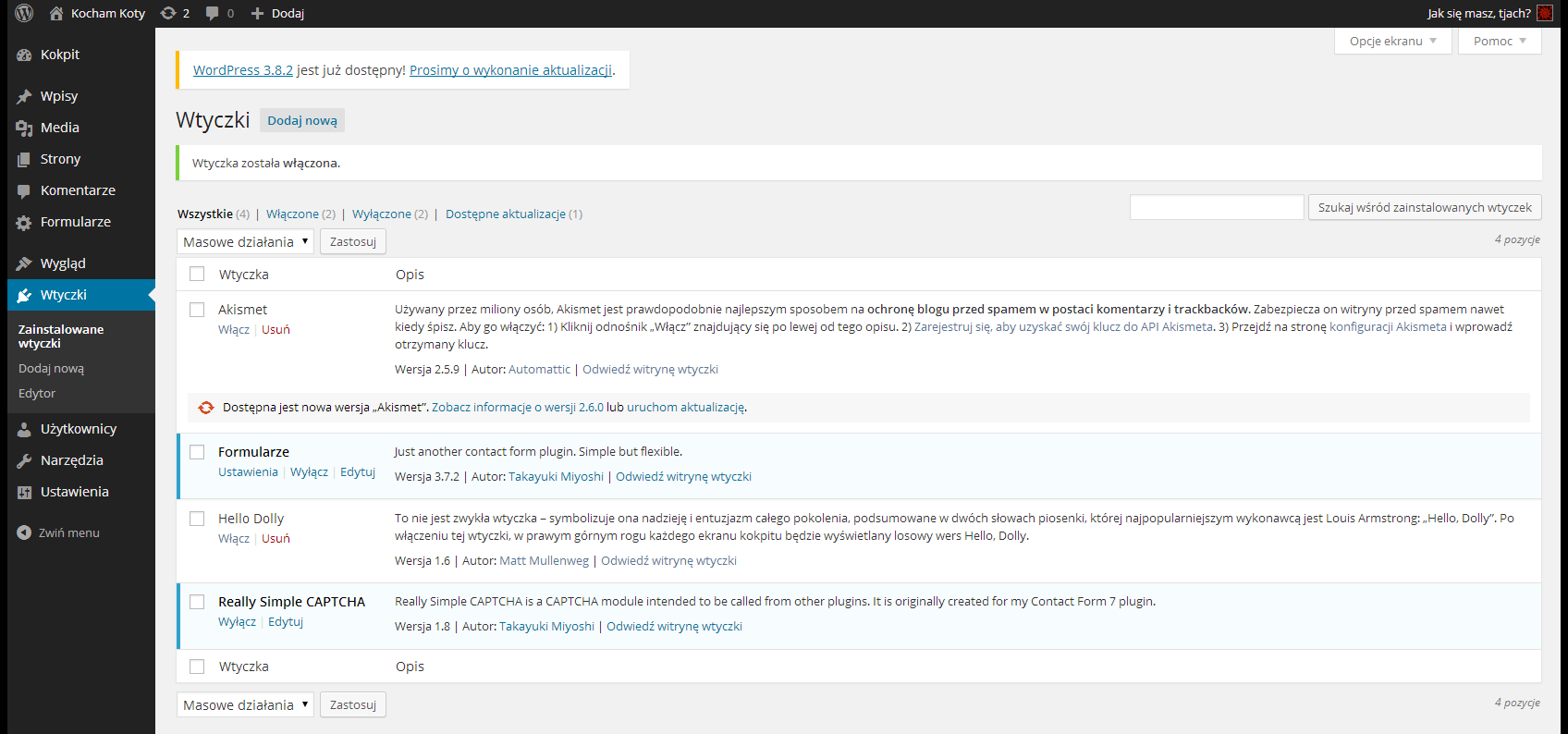
Task: Click Usuń under Hello Dolly
Action: [276, 538]
